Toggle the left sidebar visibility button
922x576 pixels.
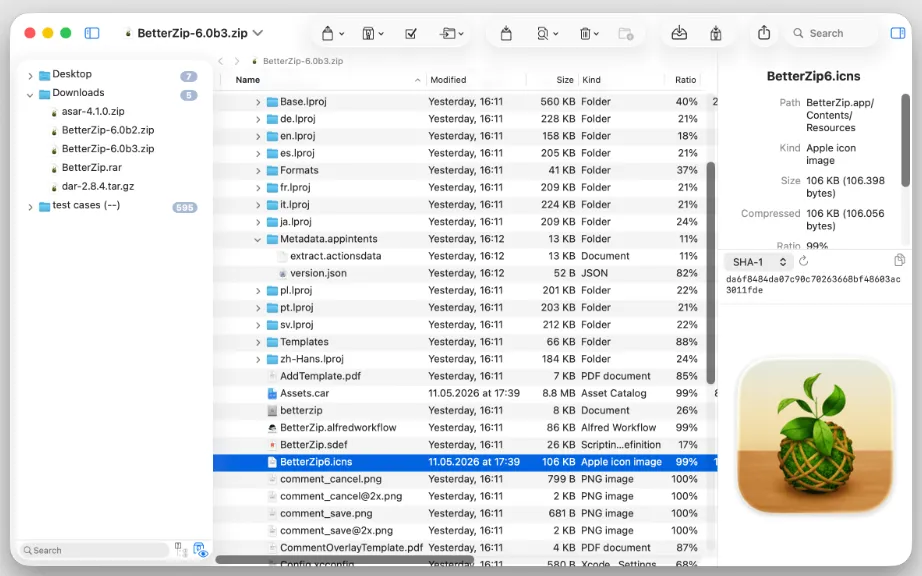click(92, 33)
